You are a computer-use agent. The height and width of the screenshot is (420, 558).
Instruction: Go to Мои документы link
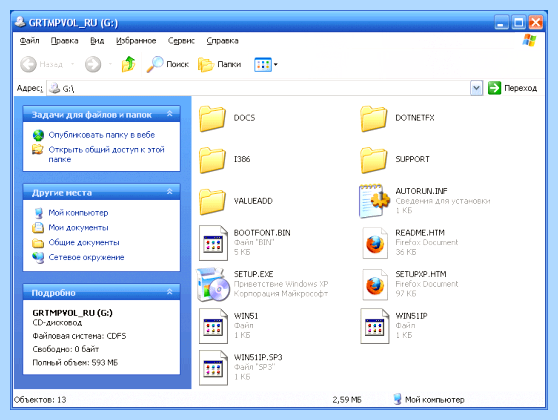pos(78,227)
